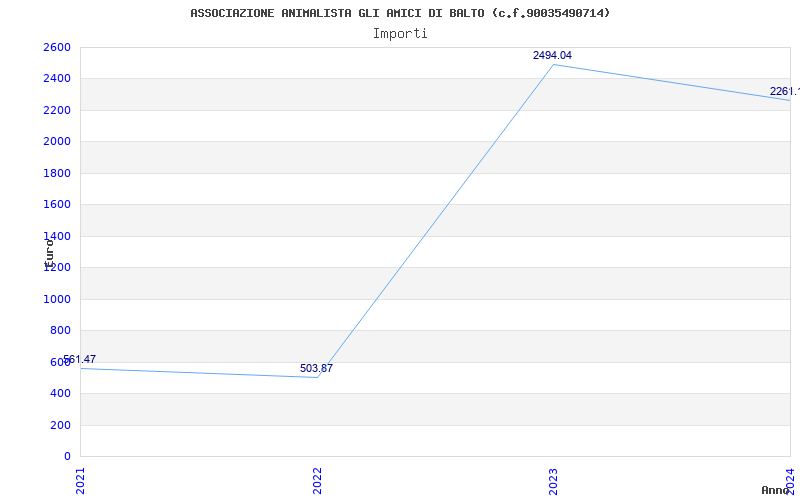800x500 pixels.
Task: Click the Anno axis title
Action: coord(776,490)
